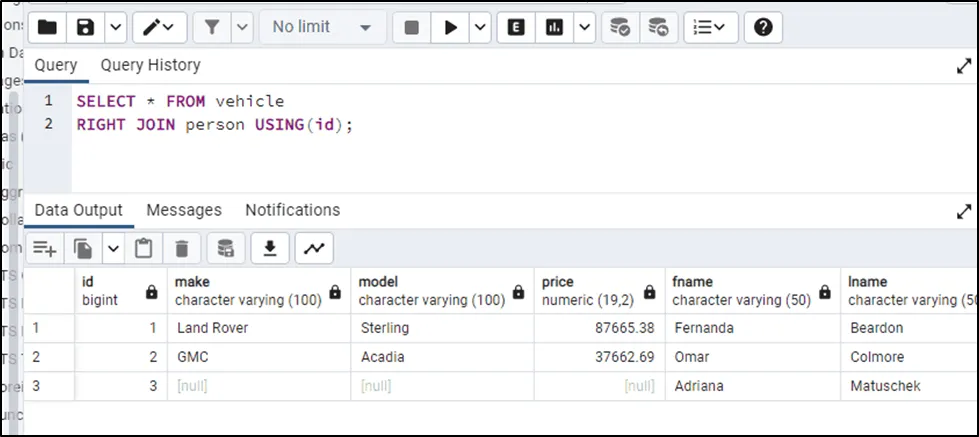Open the query tool Help icon
979x437 pixels.
[763, 28]
